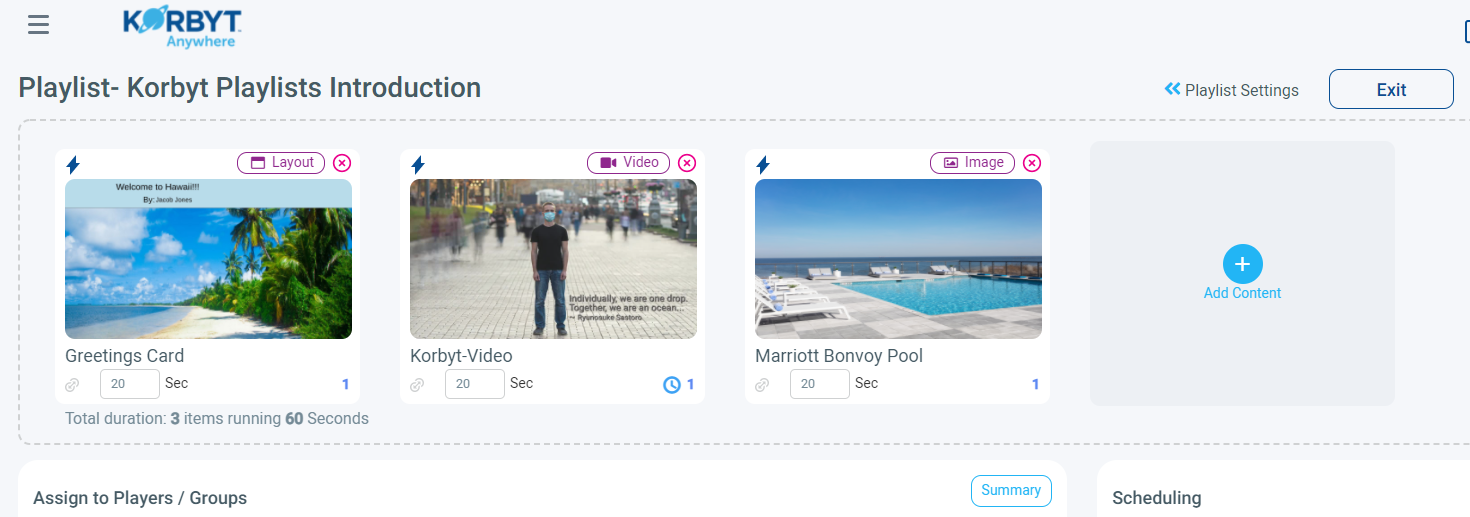Edit Korbyt-Video duration field
This screenshot has width=1470, height=517.
click(x=475, y=384)
